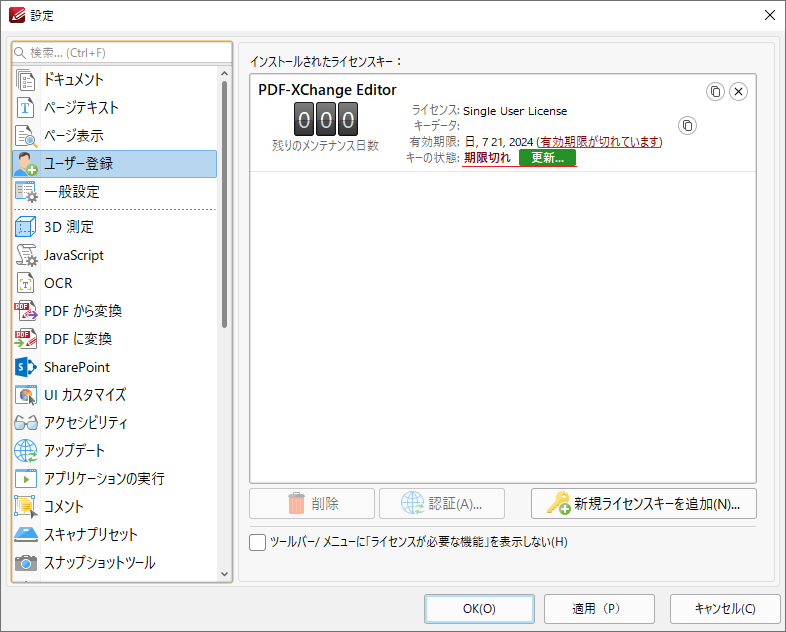
Task: Open the アップデート globe icon
Action: click(26, 451)
